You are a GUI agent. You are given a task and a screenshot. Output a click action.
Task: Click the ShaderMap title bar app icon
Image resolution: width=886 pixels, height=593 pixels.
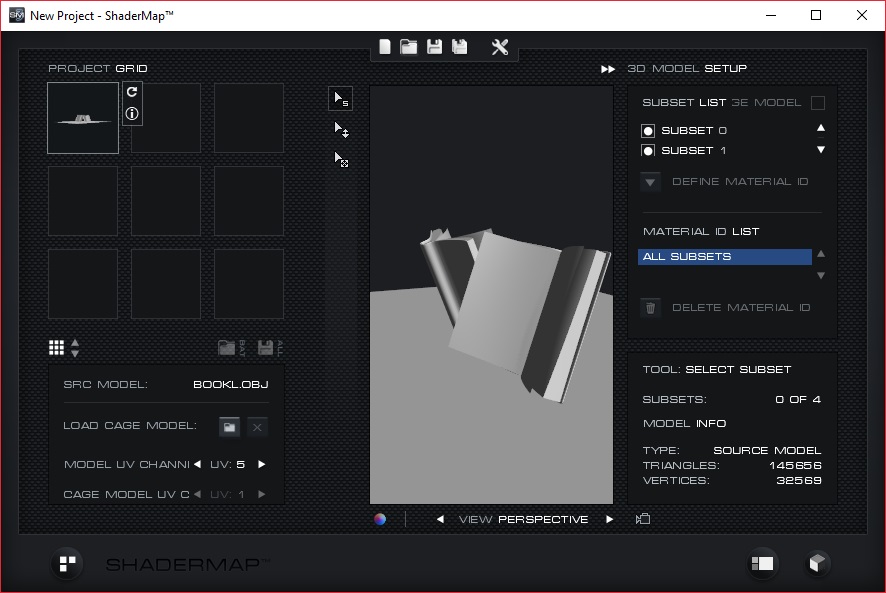17,15
